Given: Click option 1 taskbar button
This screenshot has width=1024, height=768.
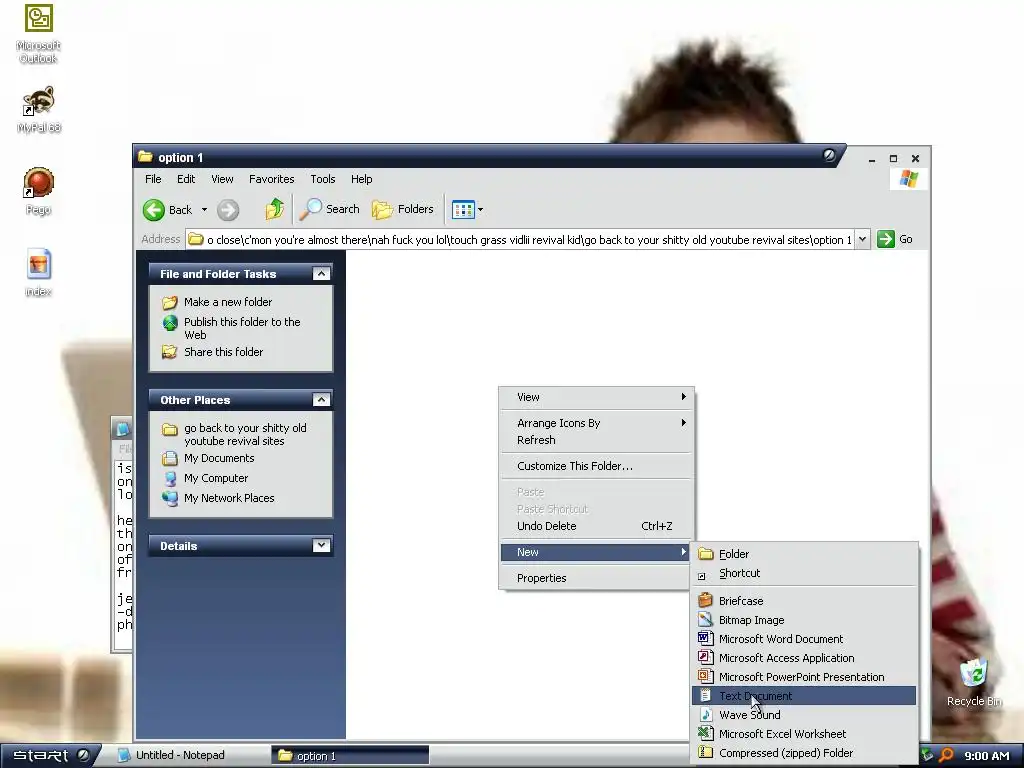Looking at the screenshot, I should 351,756.
